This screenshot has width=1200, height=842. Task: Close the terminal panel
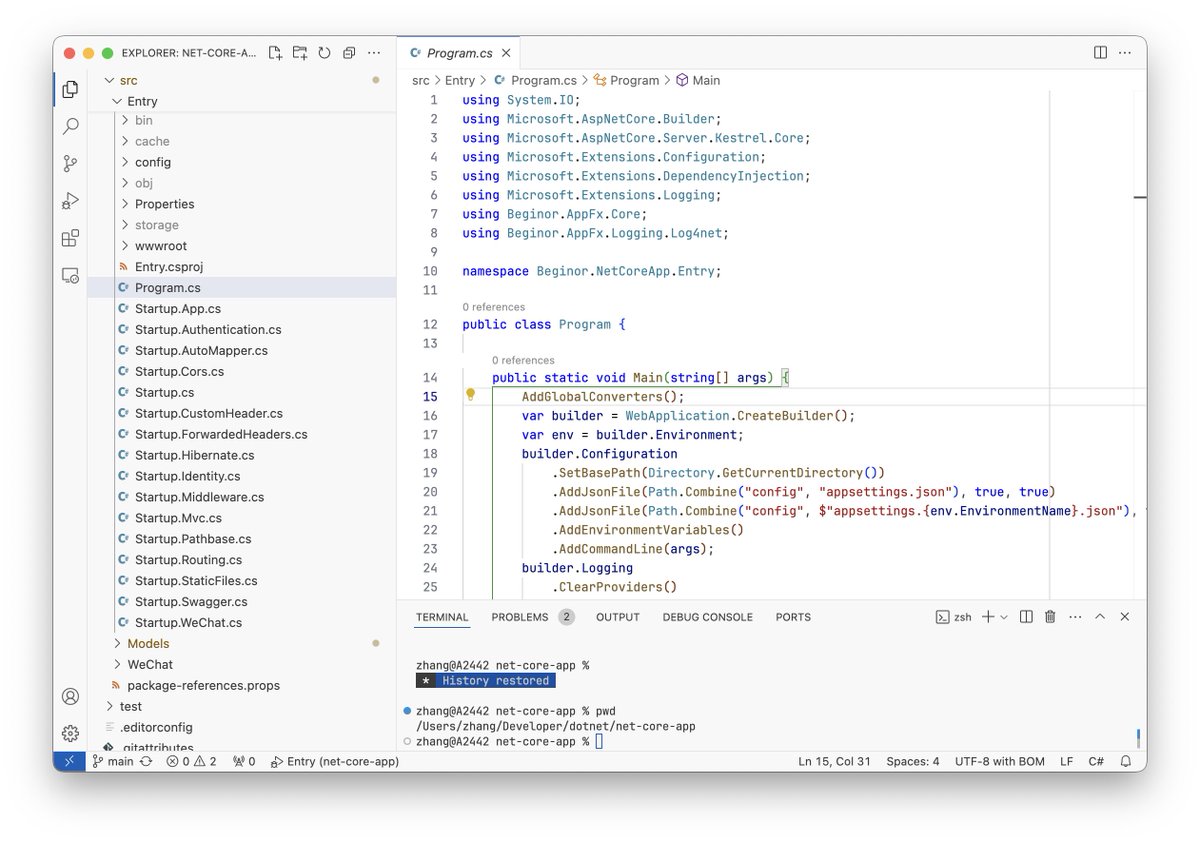[1125, 617]
